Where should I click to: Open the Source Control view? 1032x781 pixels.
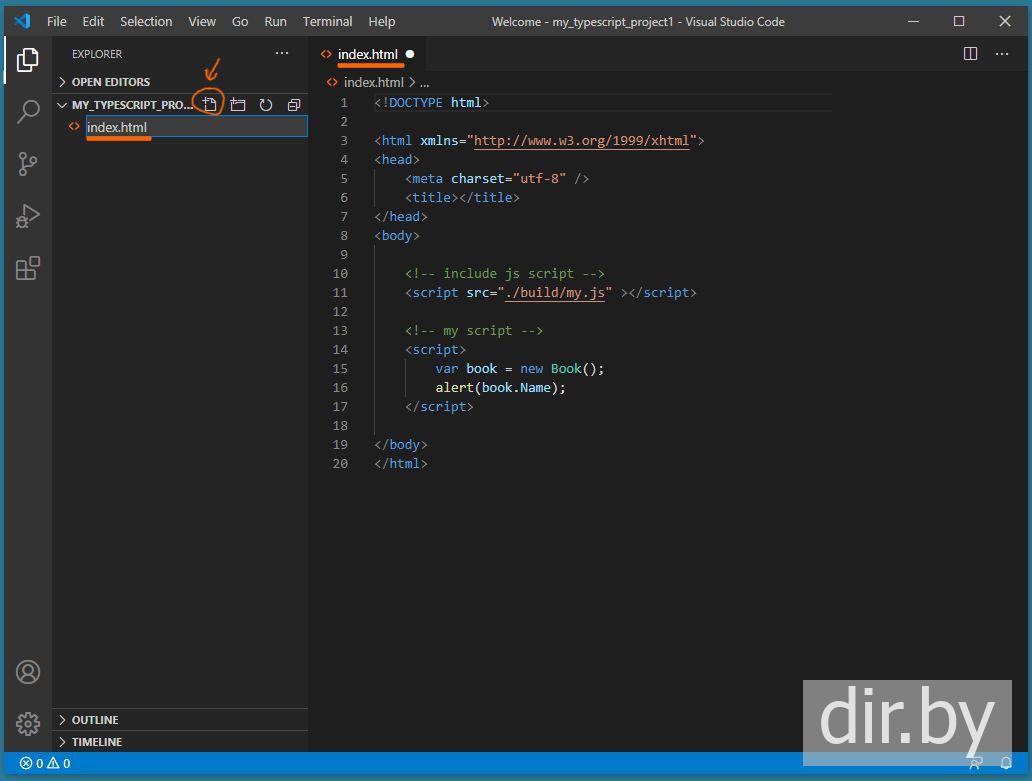click(28, 164)
